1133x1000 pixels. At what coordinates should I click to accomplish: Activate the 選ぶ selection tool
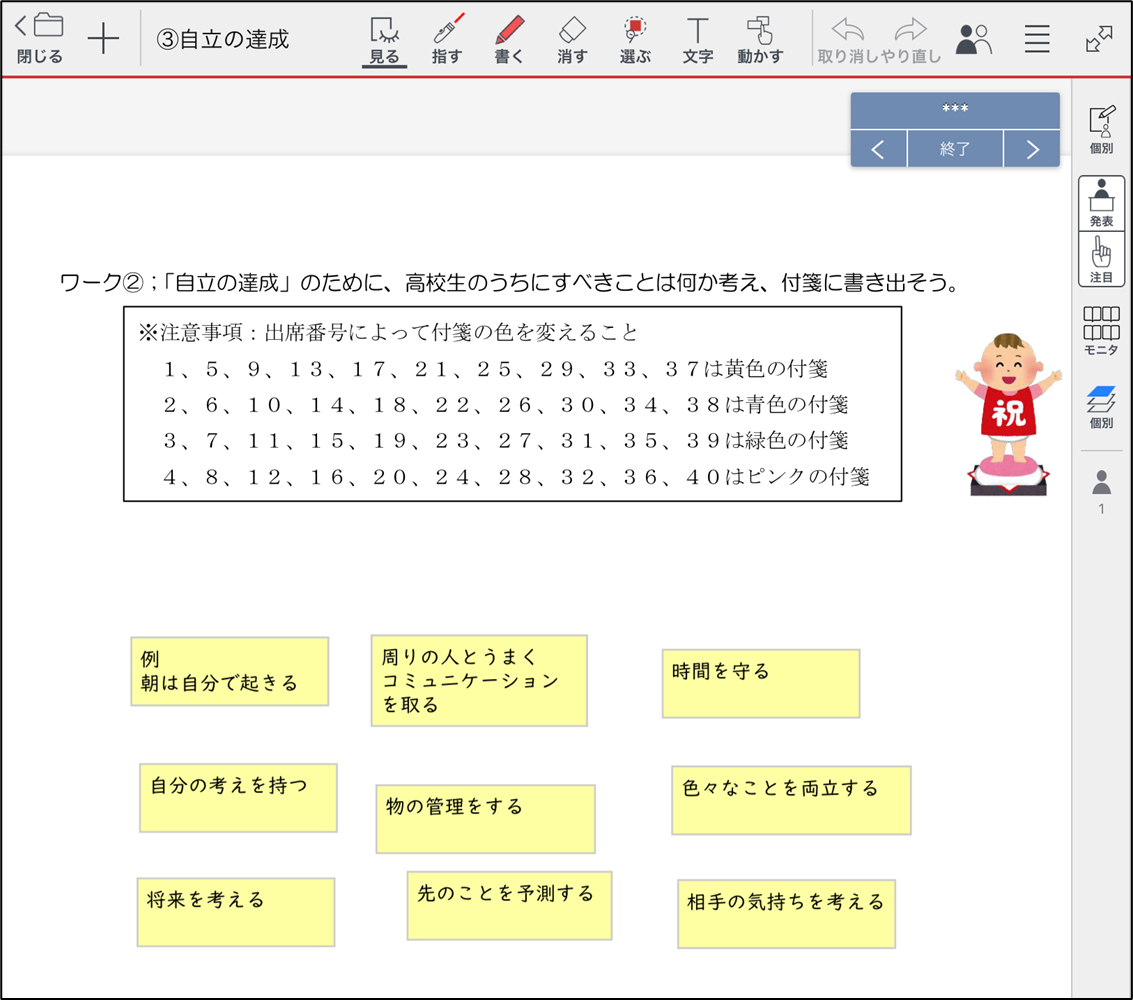tap(635, 39)
